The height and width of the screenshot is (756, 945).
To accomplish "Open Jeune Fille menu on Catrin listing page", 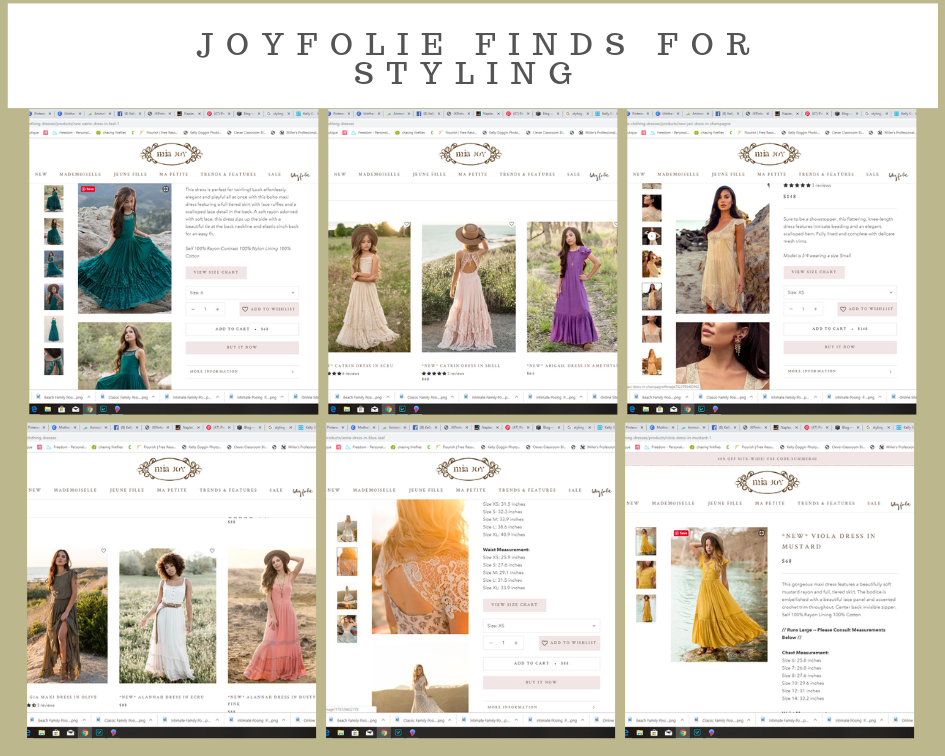I will pos(429,174).
